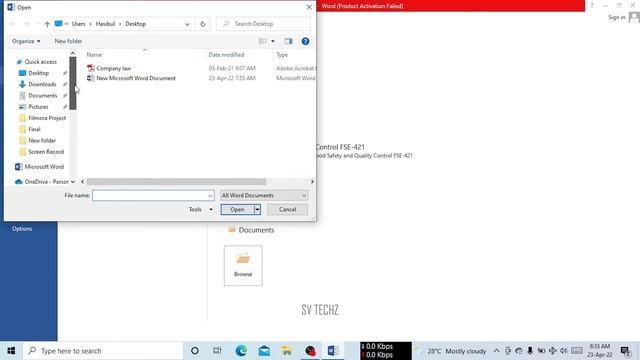
Task: Sort files by Date modified column
Action: point(226,55)
